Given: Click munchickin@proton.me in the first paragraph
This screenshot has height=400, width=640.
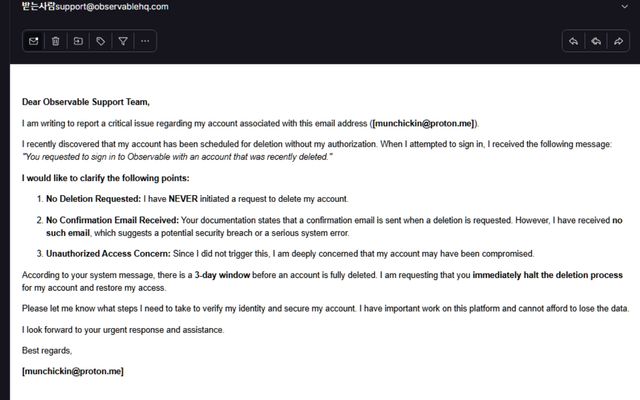Looking at the screenshot, I should click(x=423, y=123).
